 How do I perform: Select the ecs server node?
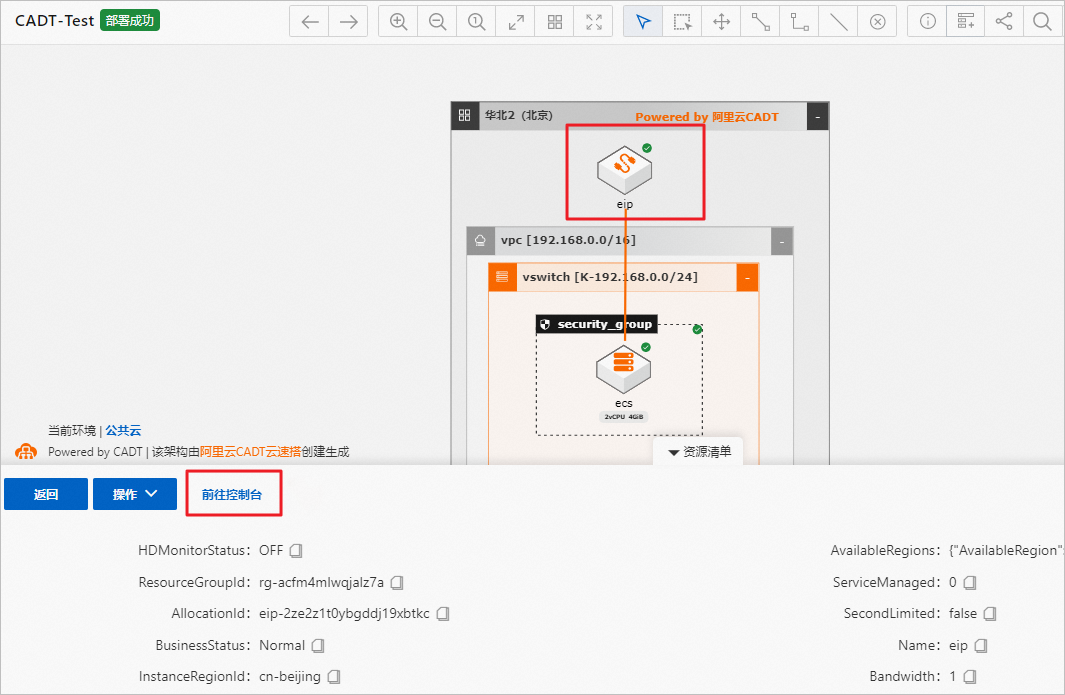click(624, 369)
